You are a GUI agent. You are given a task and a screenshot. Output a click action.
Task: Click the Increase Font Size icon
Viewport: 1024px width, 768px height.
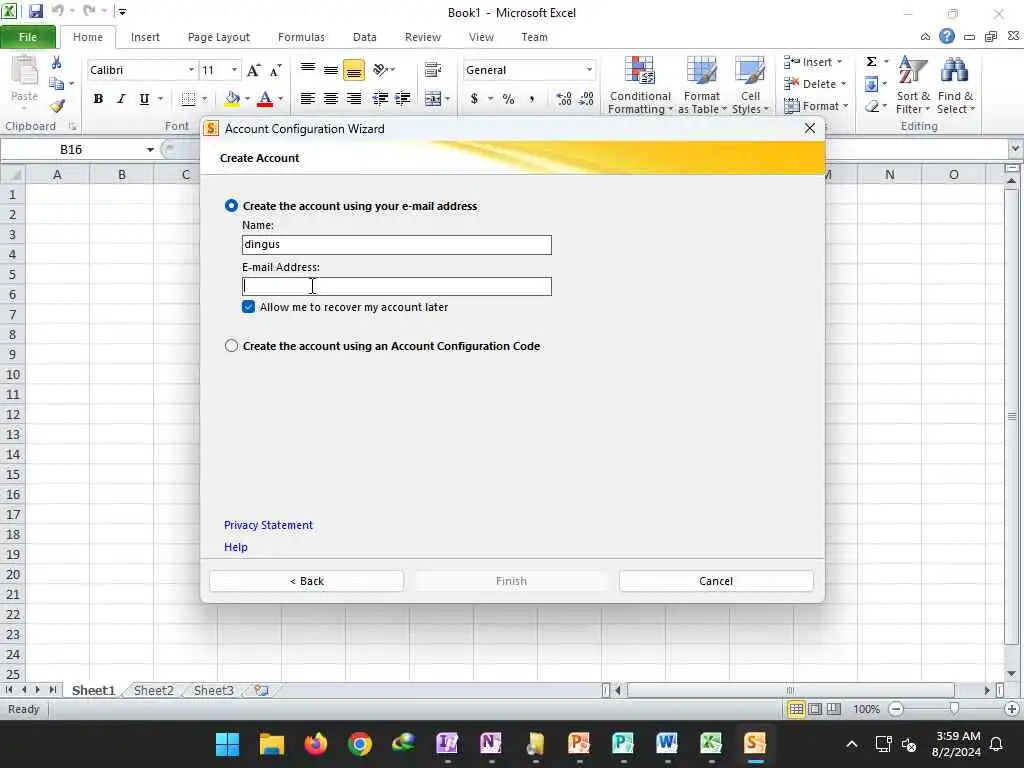tap(253, 70)
